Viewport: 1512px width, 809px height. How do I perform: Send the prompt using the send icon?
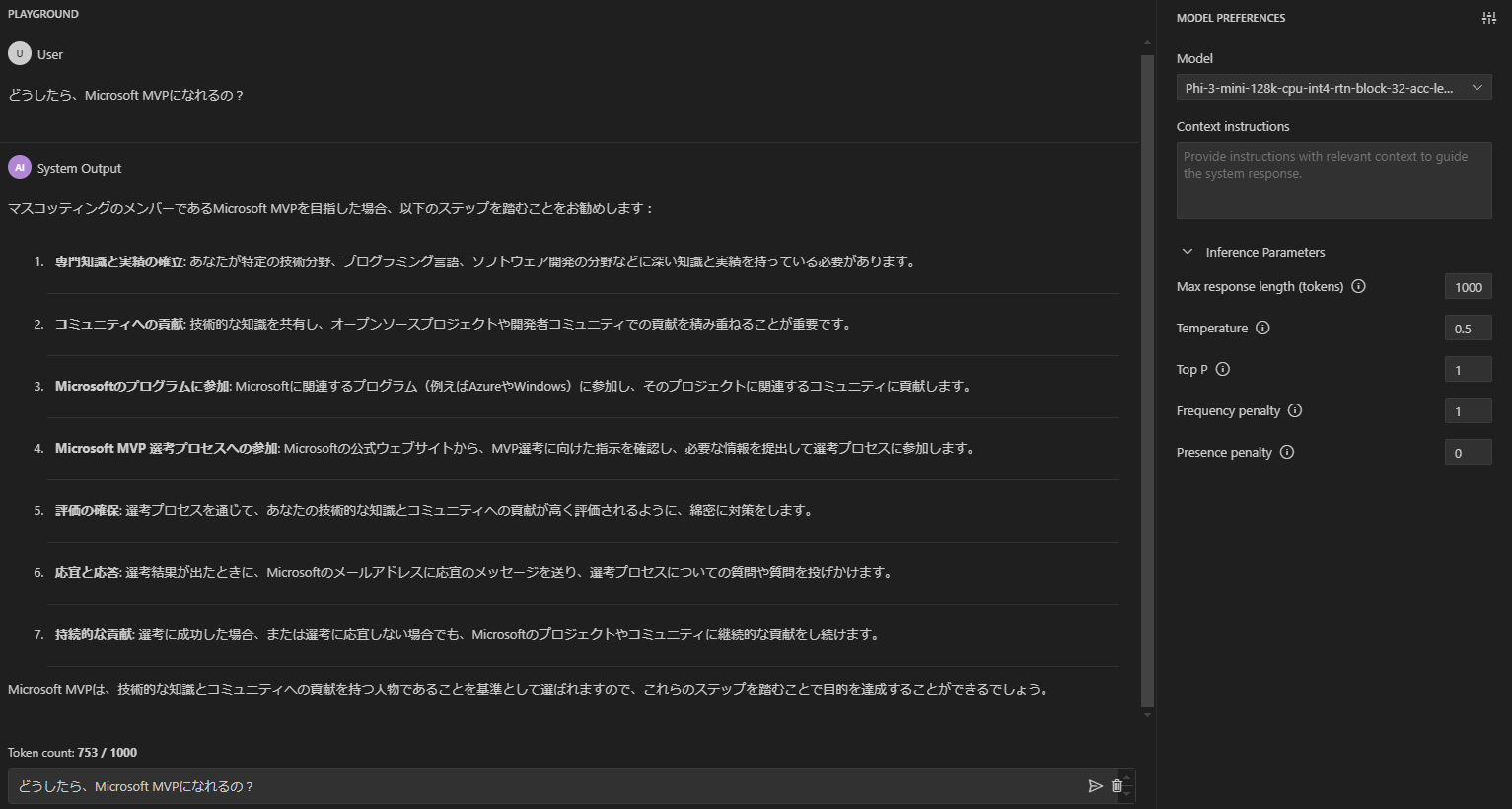click(1095, 785)
